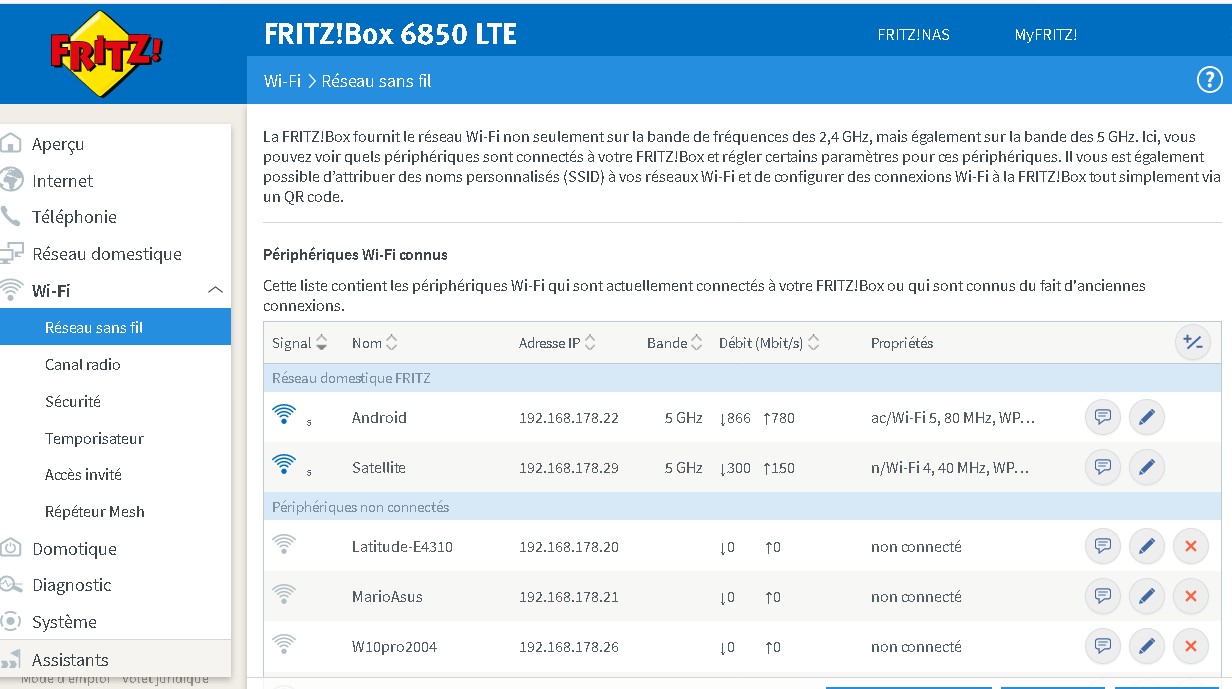Click the grey Wi-Fi icon for W10pro2004
The width and height of the screenshot is (1232, 689).
tap(284, 644)
